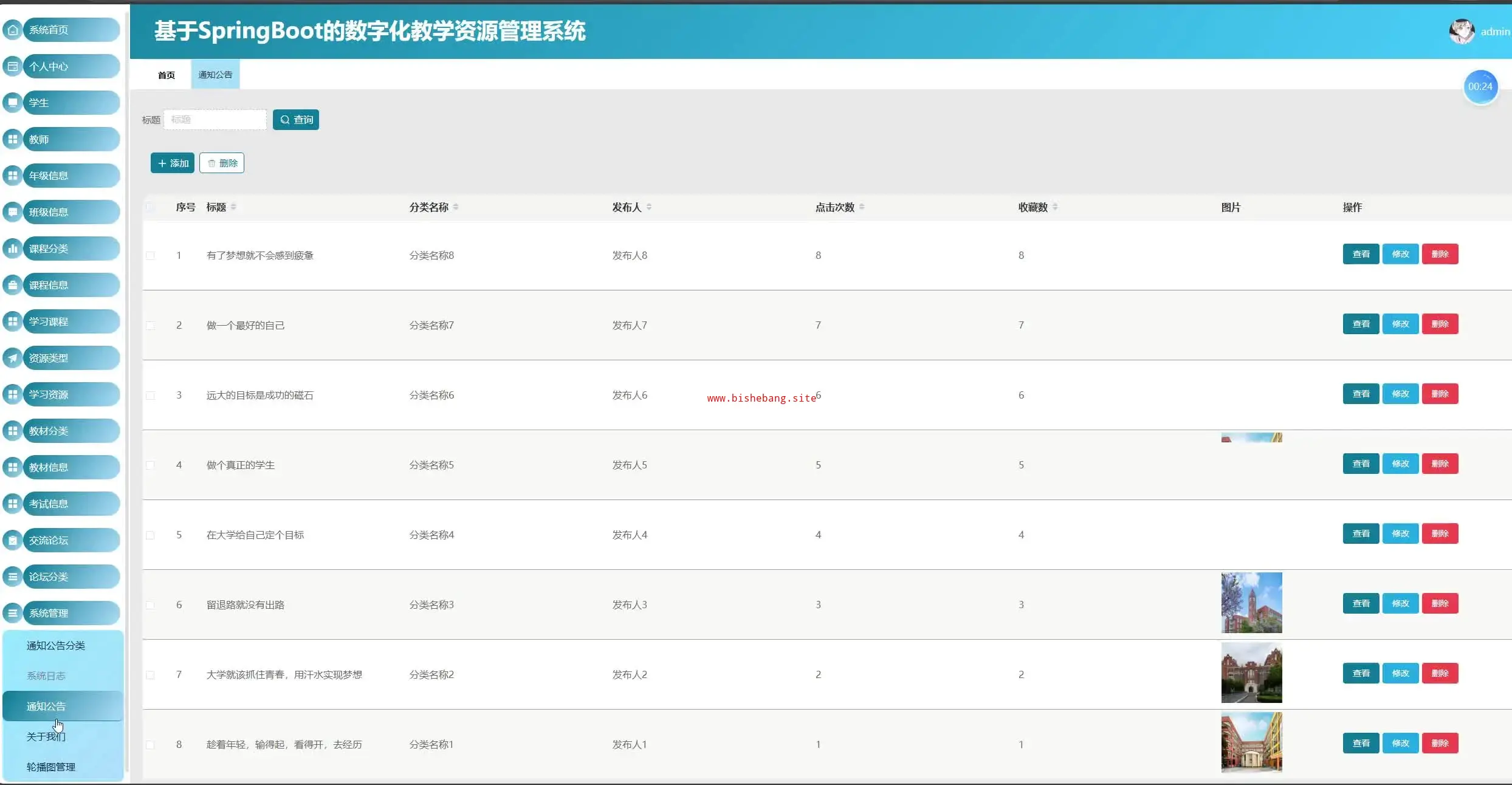
Task: Click the paper plane icon for 资源类型
Action: click(13, 358)
